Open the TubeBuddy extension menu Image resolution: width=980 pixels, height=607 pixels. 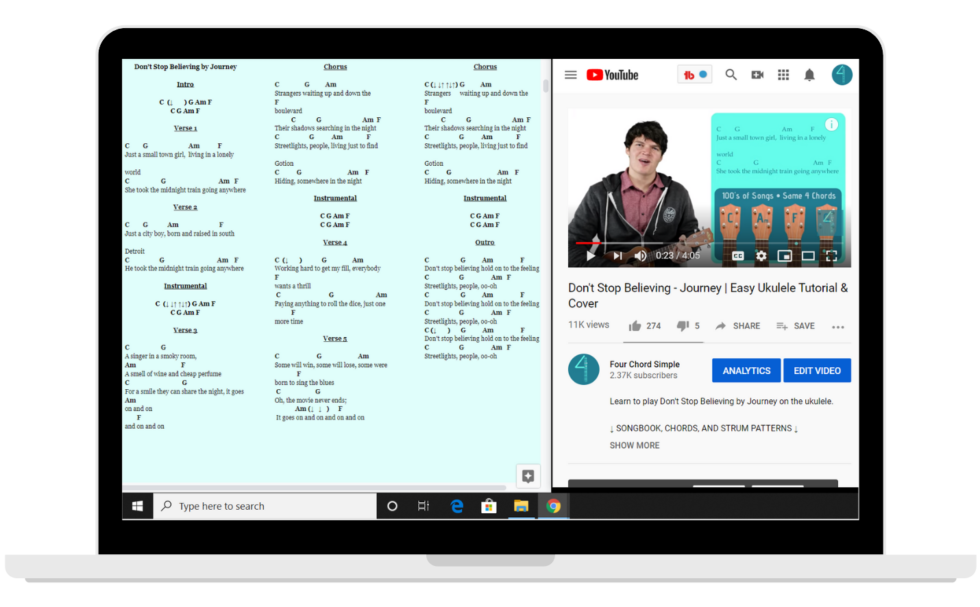[x=694, y=75]
